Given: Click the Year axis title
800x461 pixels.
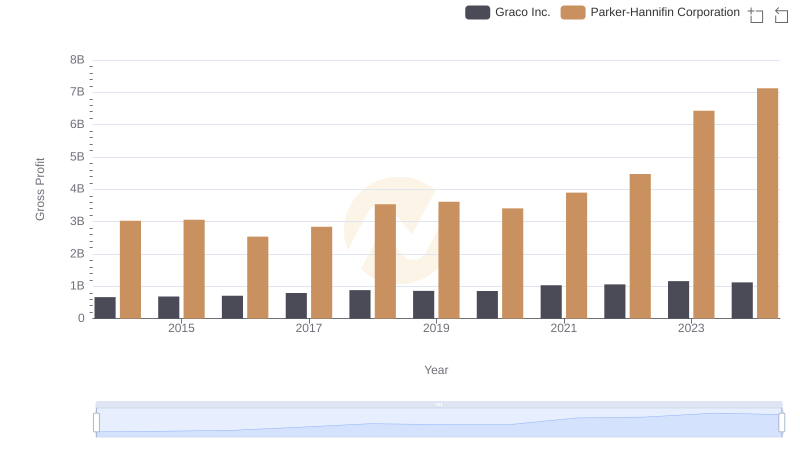Looking at the screenshot, I should pos(436,370).
